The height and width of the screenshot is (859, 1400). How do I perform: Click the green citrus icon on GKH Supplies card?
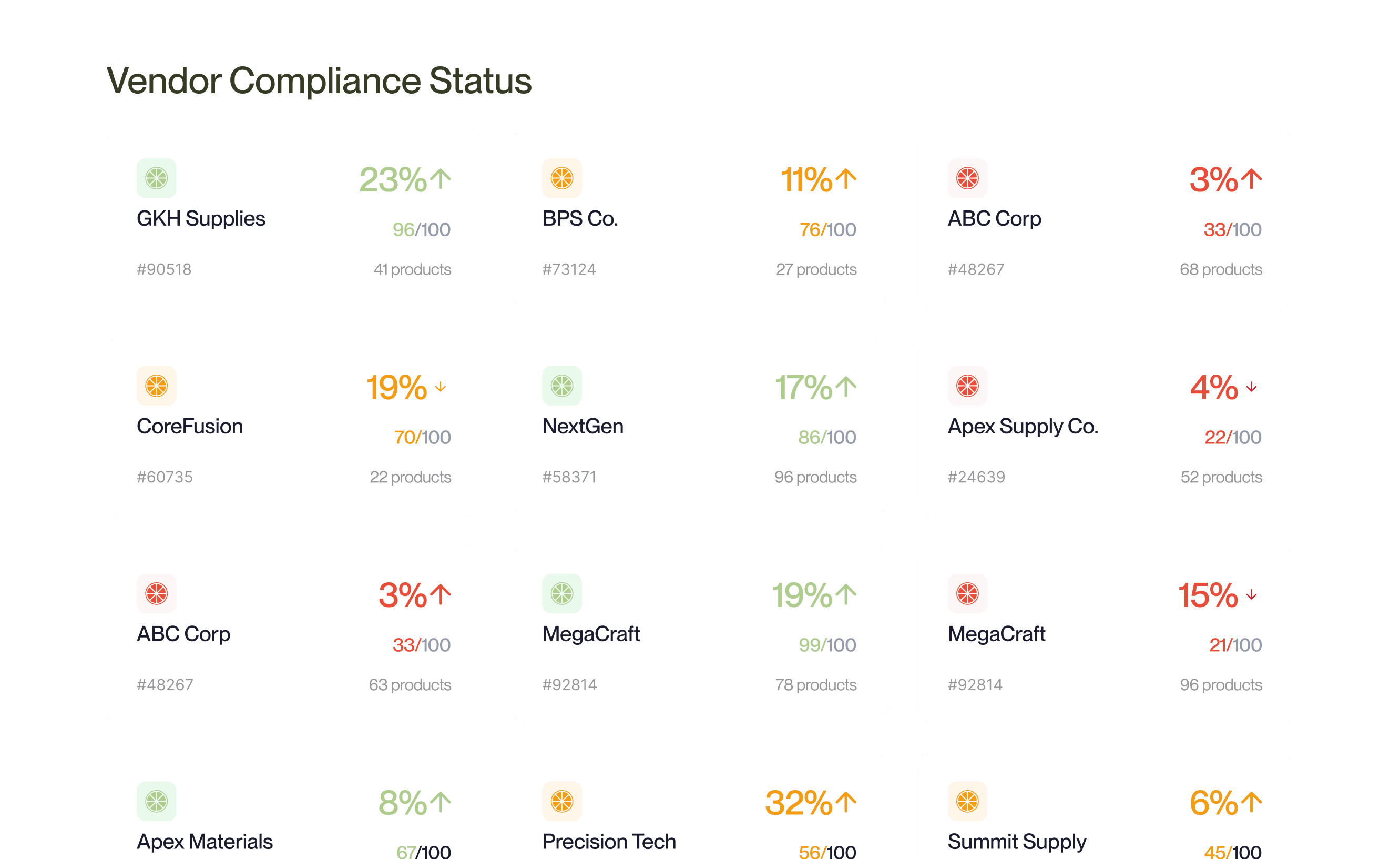156,178
